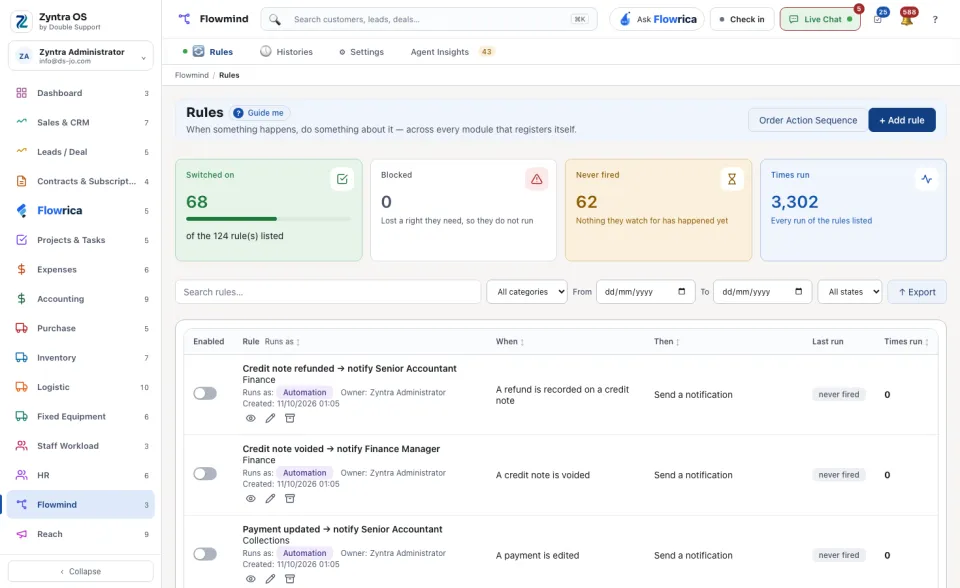Click the global search customers field

click(x=429, y=20)
